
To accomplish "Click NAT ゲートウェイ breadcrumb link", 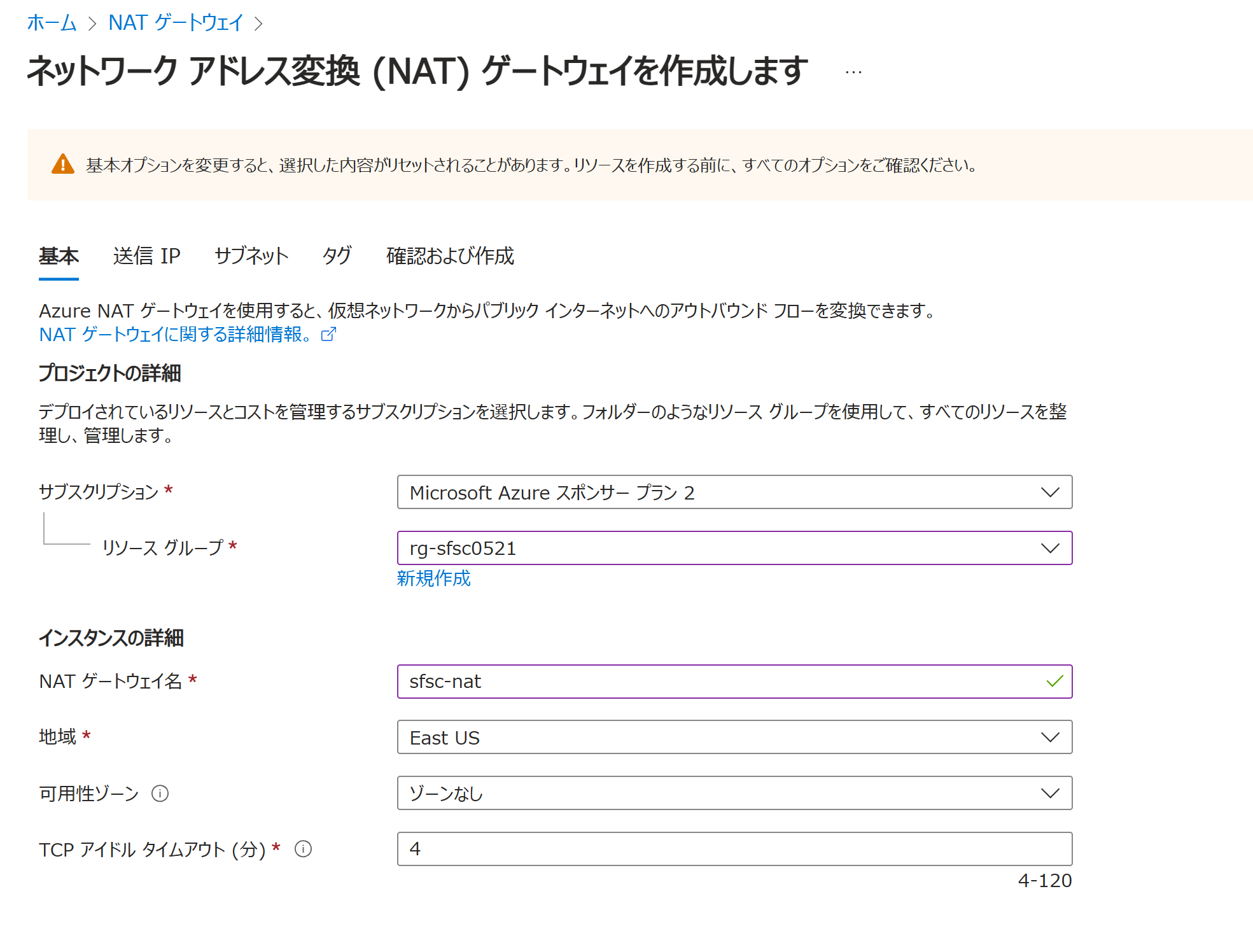I will [176, 23].
